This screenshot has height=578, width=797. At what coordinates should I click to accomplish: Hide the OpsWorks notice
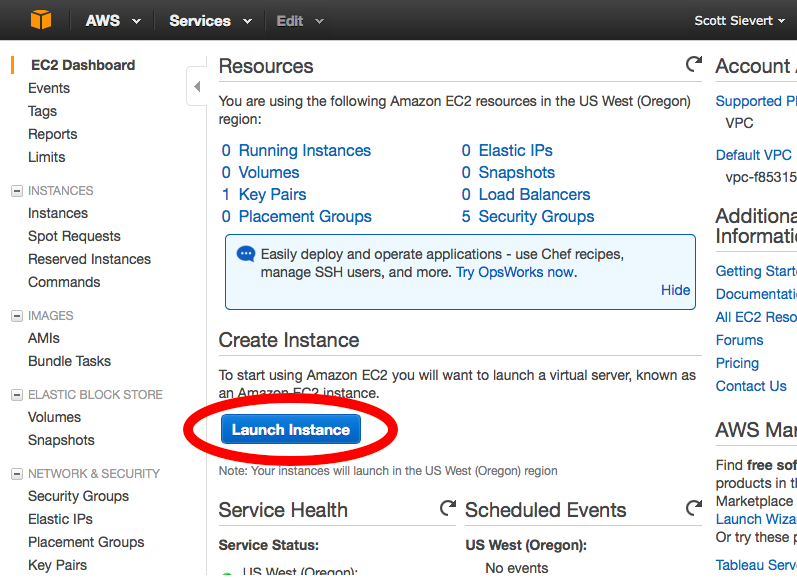[676, 290]
